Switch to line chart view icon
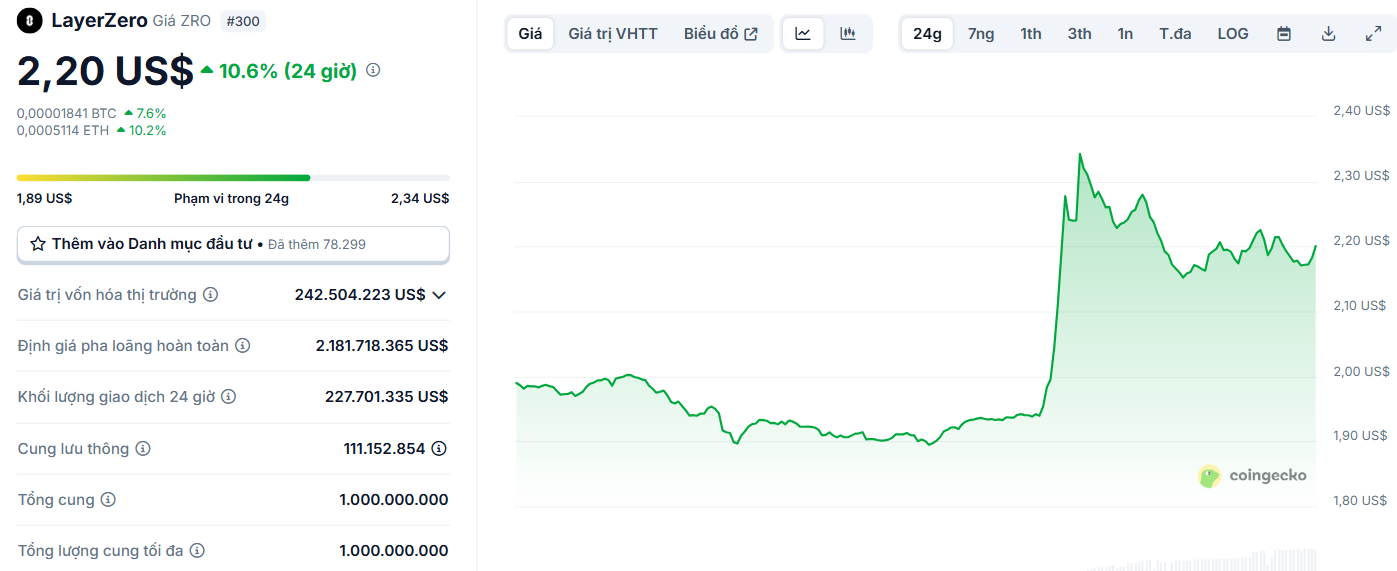The height and width of the screenshot is (571, 1397). 803,34
